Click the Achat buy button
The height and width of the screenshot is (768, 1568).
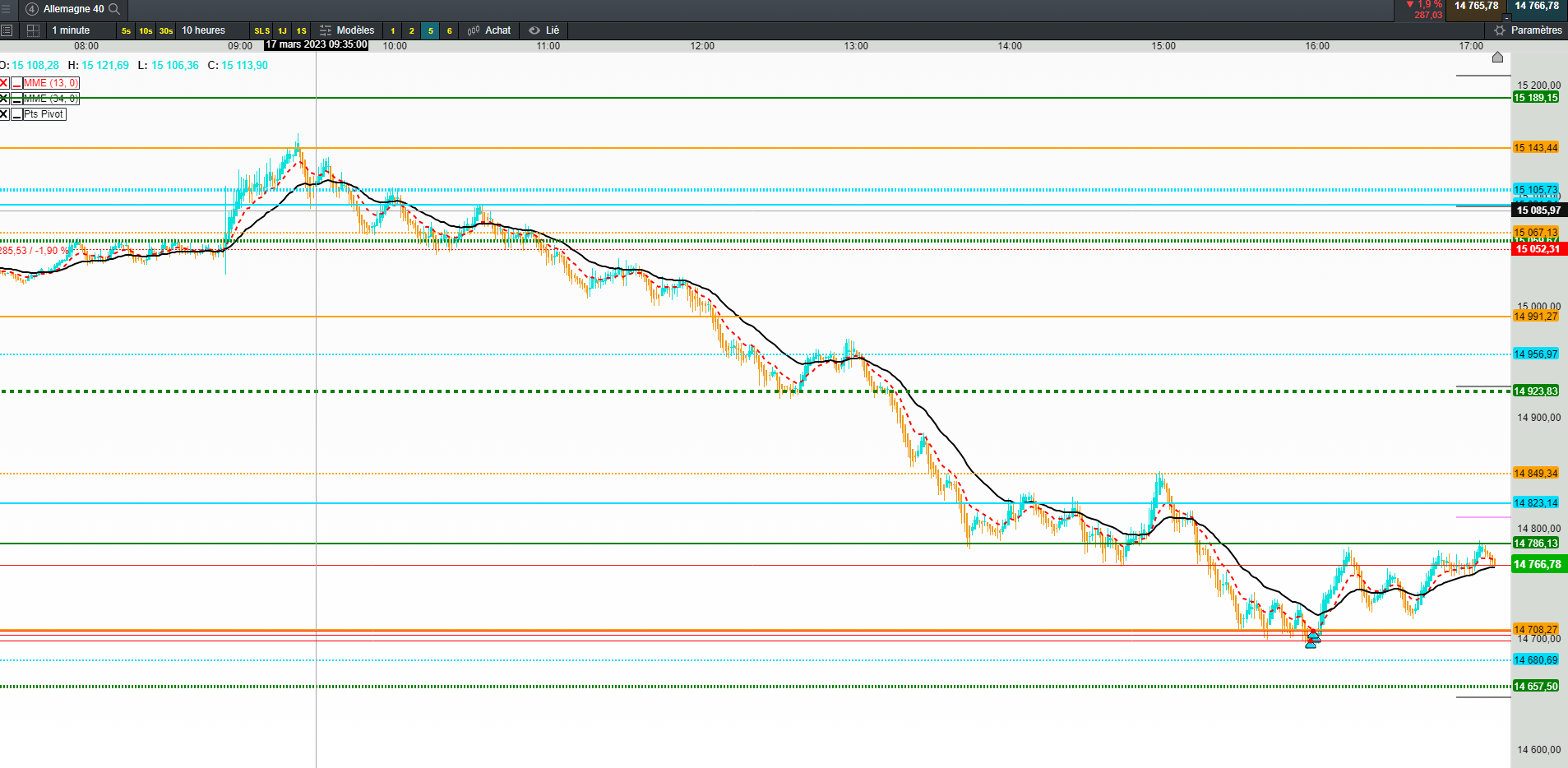click(489, 30)
